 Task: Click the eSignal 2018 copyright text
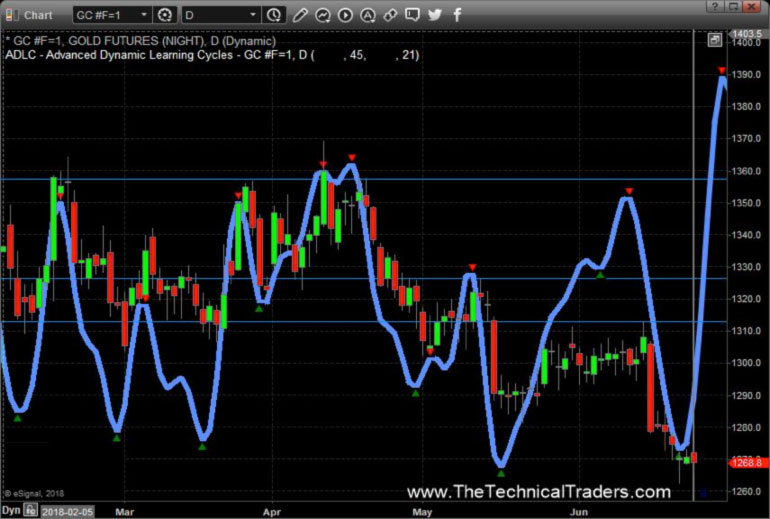[34, 493]
